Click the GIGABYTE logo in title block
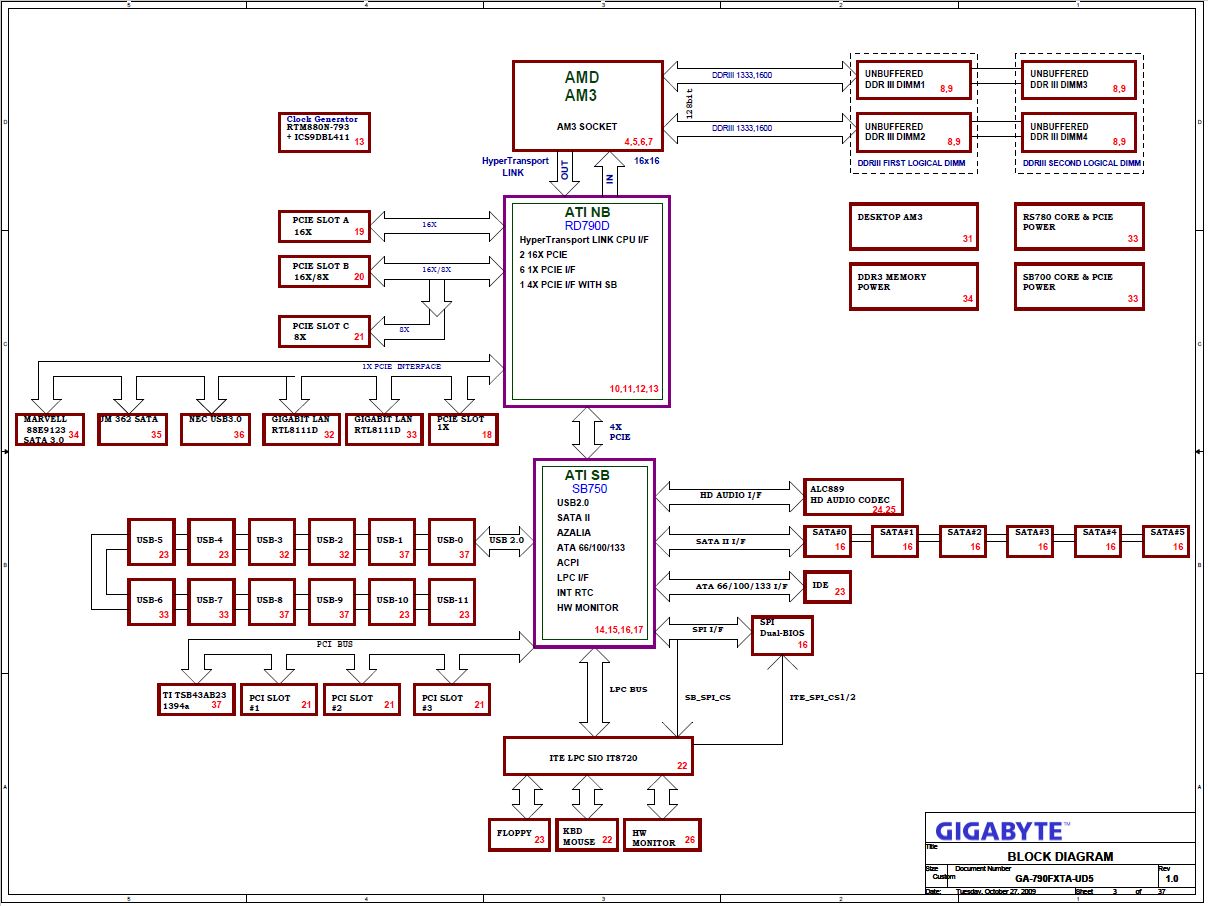The height and width of the screenshot is (906, 1208). 1002,830
